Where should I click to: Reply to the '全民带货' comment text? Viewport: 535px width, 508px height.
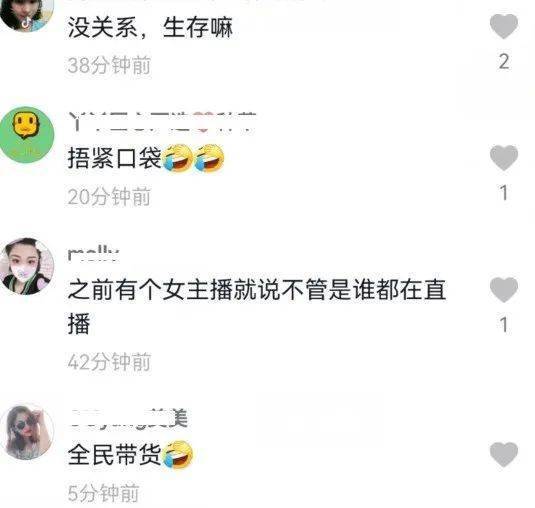(130, 455)
